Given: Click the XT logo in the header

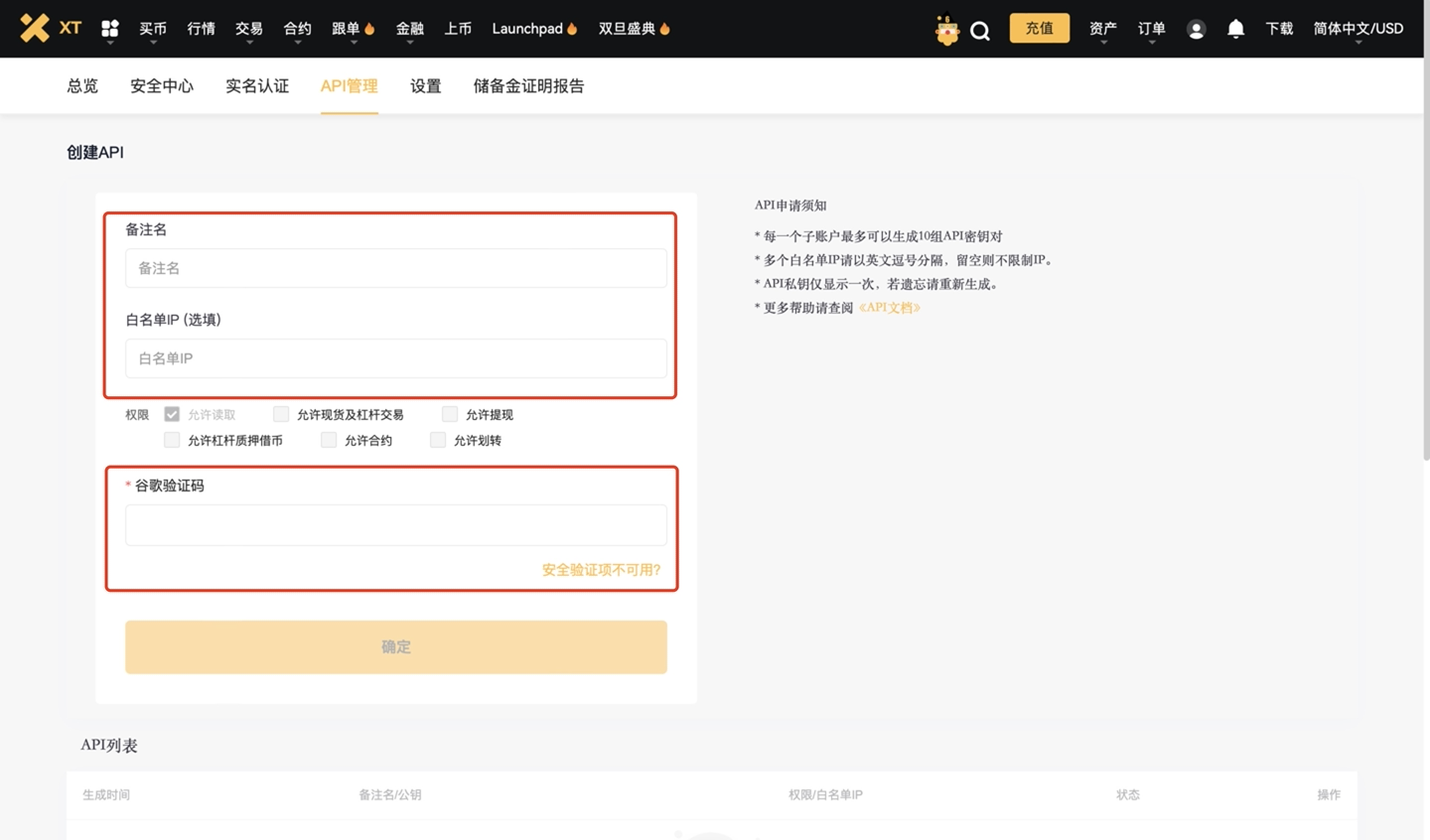Looking at the screenshot, I should (51, 28).
